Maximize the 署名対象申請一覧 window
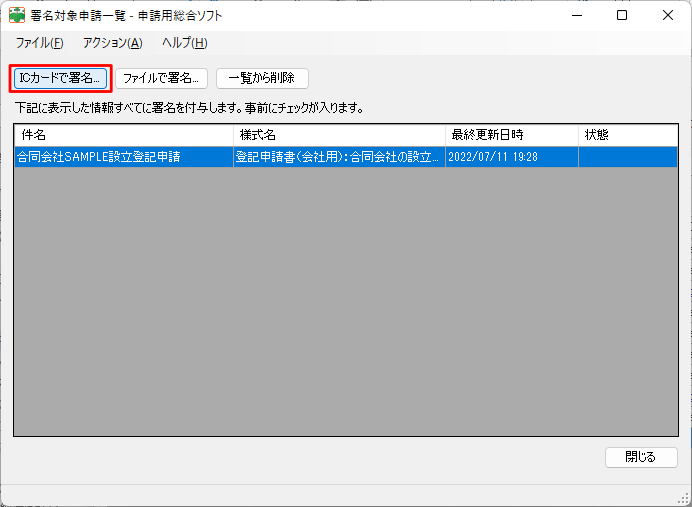Image resolution: width=692 pixels, height=507 pixels. click(x=622, y=16)
